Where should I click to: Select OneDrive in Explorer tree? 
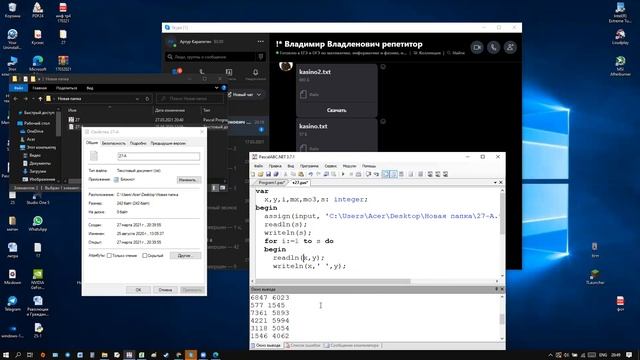click(35, 131)
